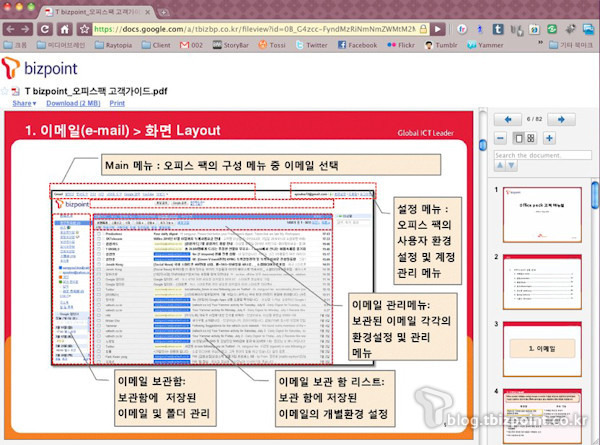Open the puzzle piece extension icon
The height and width of the screenshot is (445, 600).
pyautogui.click(x=571, y=29)
